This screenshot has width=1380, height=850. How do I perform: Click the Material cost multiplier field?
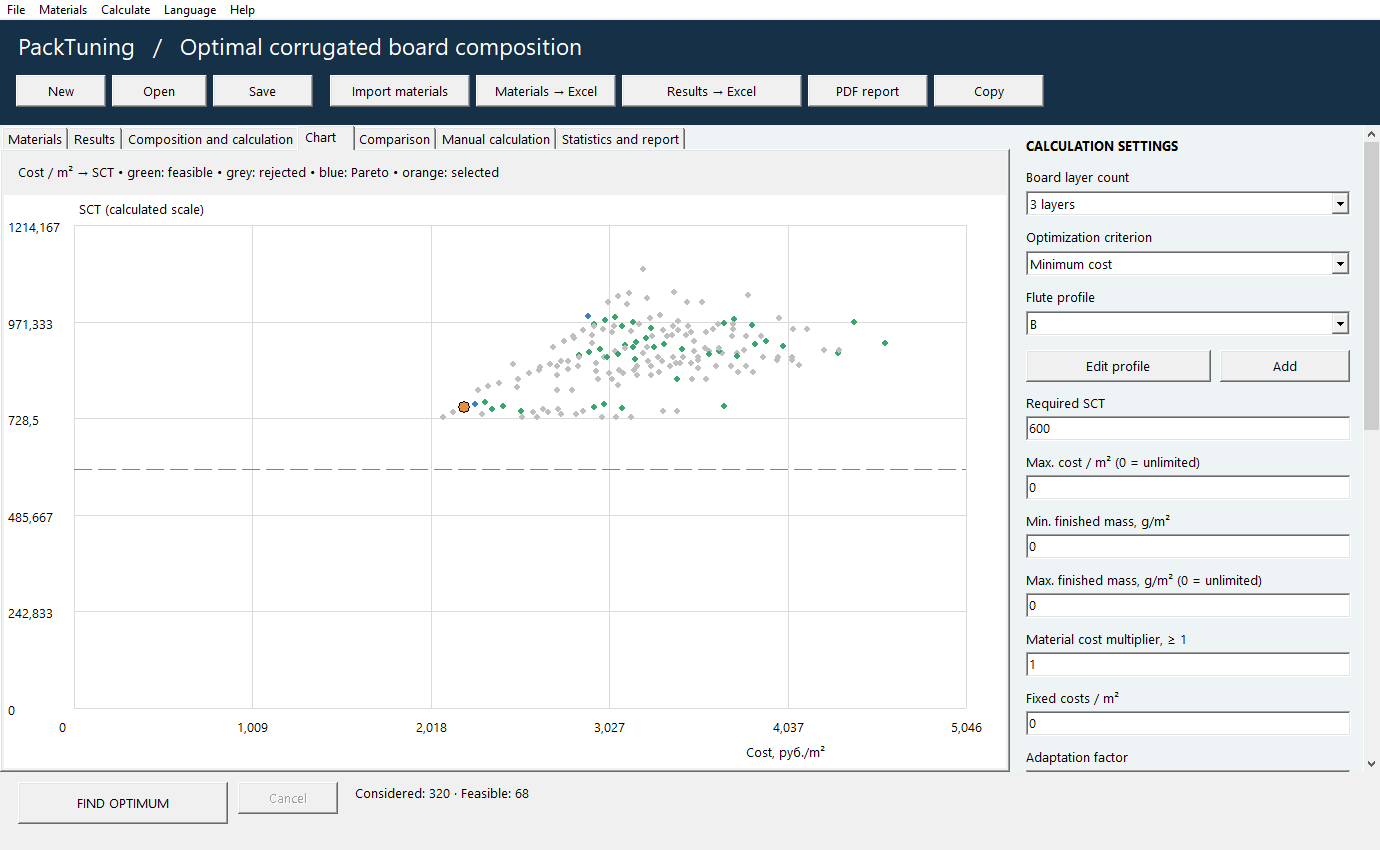(x=1187, y=664)
